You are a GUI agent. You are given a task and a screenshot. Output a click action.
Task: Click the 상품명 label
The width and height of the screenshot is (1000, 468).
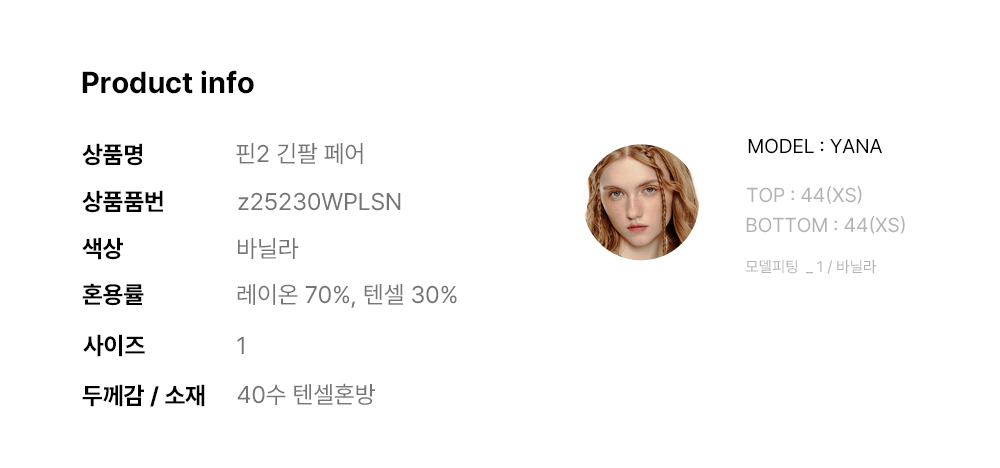click(x=112, y=154)
